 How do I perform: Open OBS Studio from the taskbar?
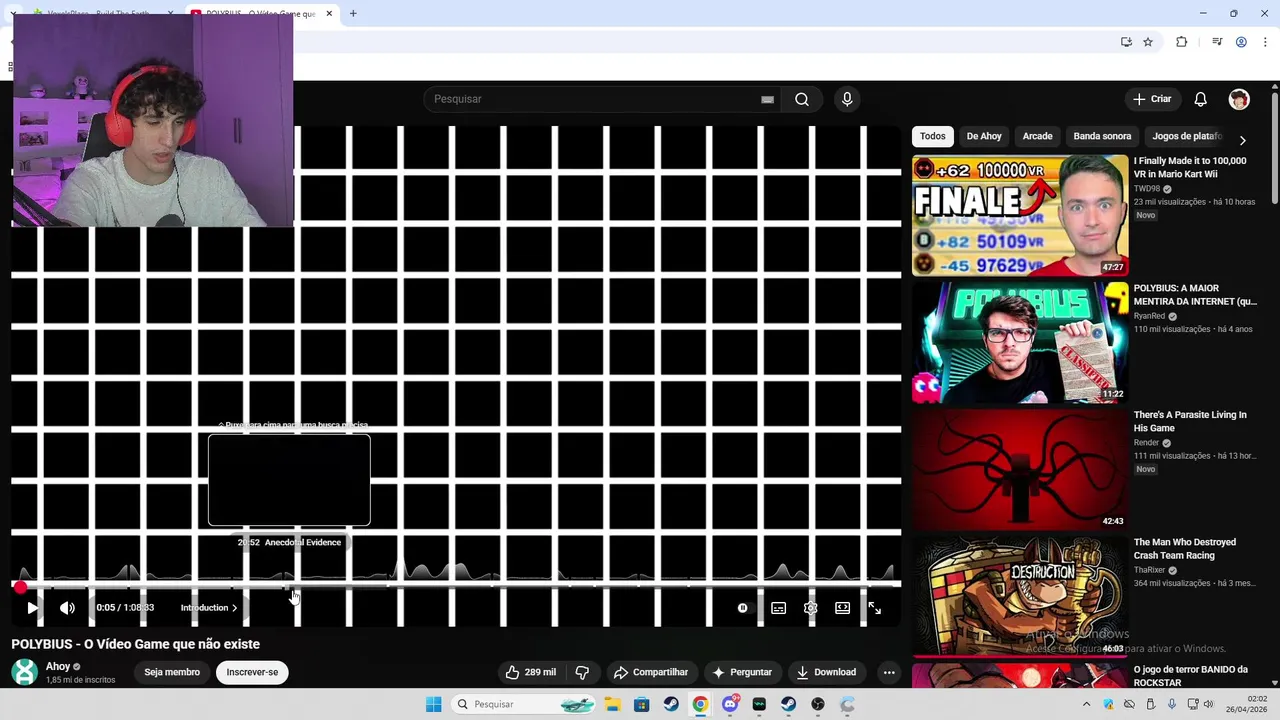818,704
